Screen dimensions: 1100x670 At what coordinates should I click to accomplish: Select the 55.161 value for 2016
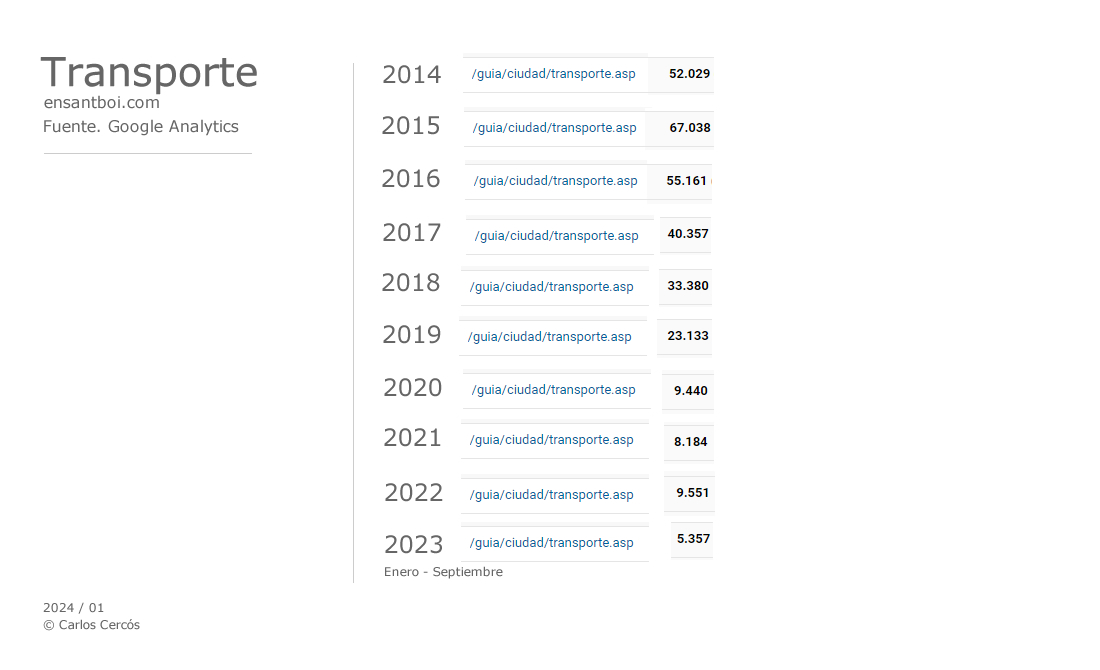(687, 181)
